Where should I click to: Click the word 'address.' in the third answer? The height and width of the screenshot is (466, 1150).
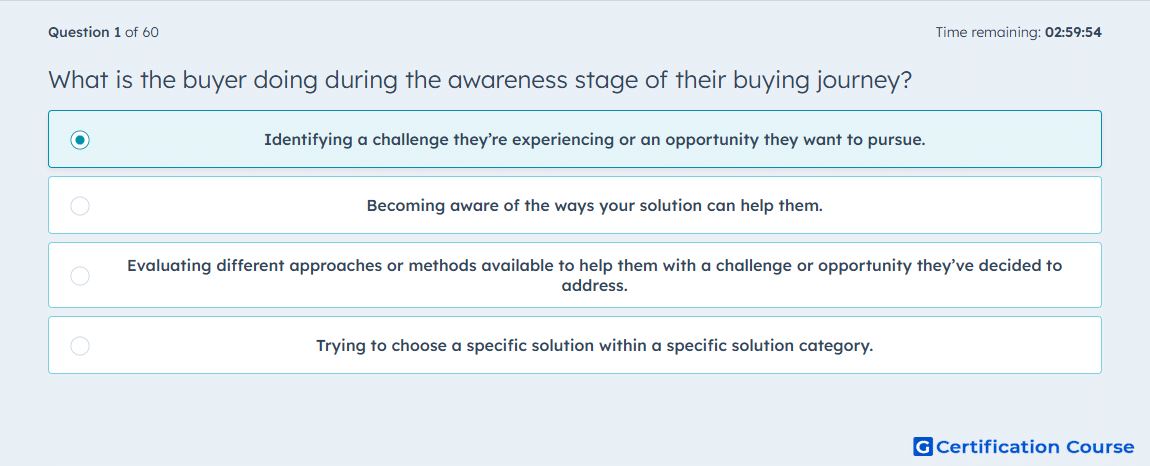point(594,286)
